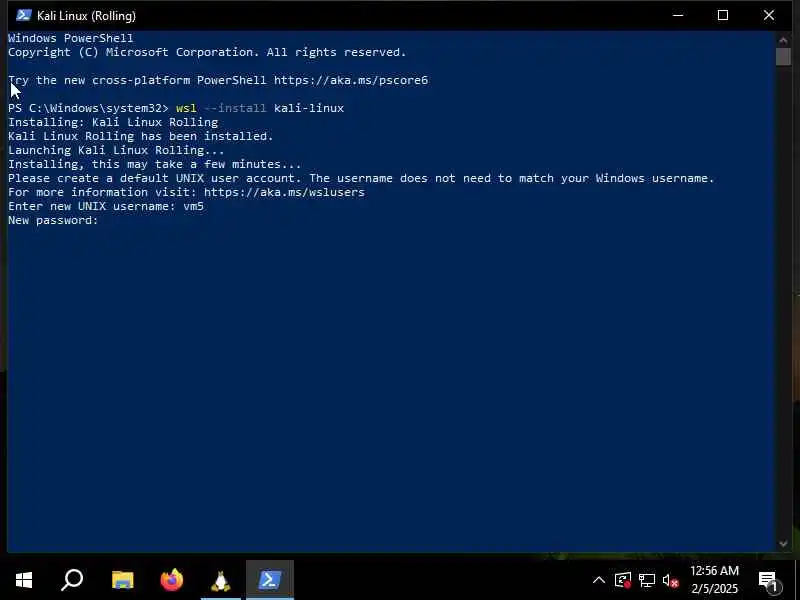Click the https://aka.ms/wslusers URL text

pos(285,192)
